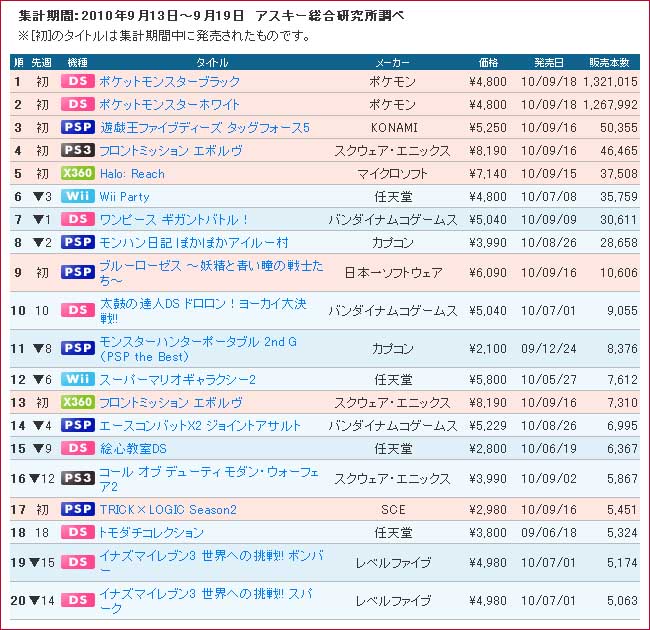
Task: Click the X360 badge next to Halo: Reach
Action: (78, 173)
